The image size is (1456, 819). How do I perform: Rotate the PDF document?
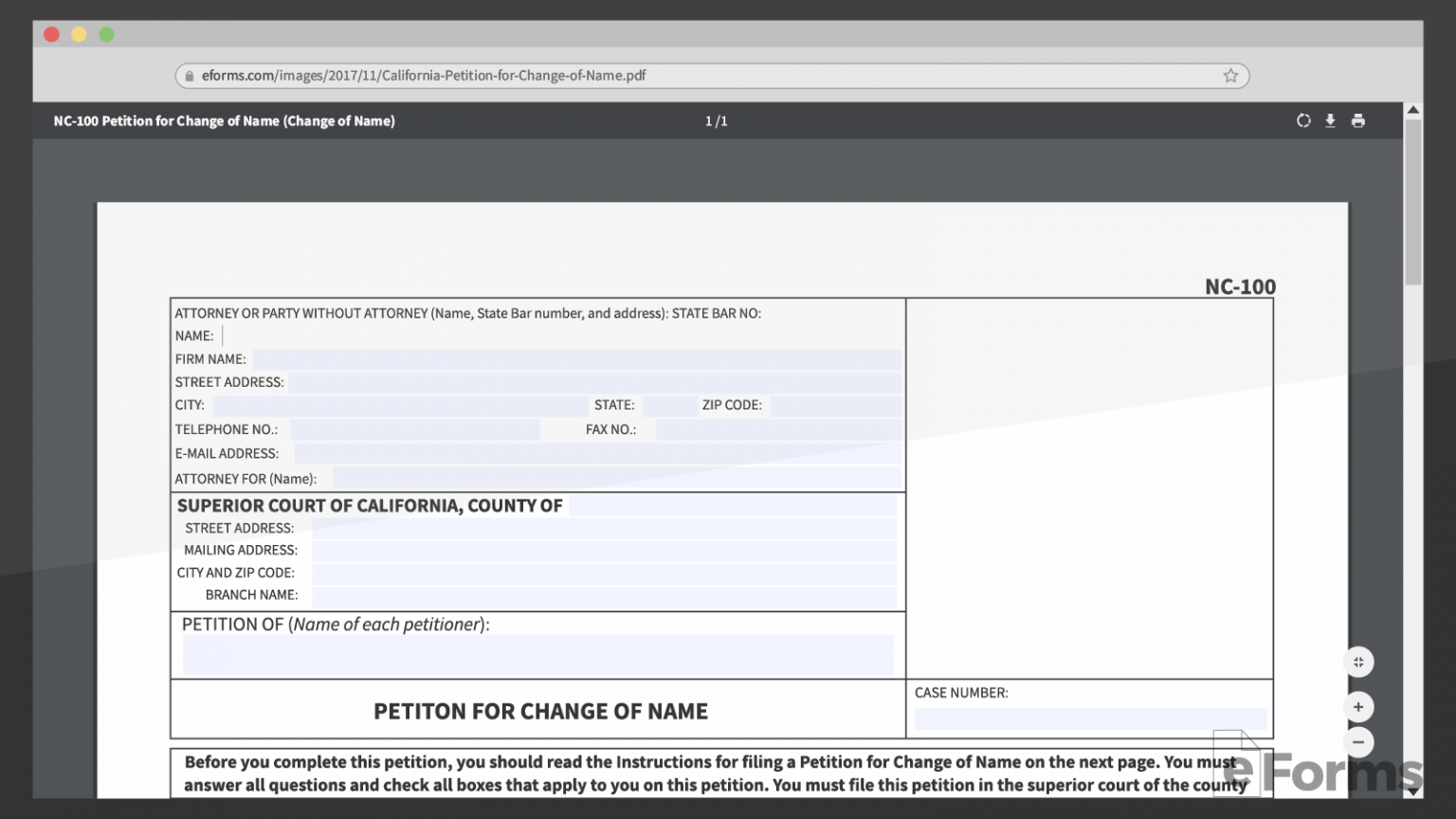tap(1303, 120)
